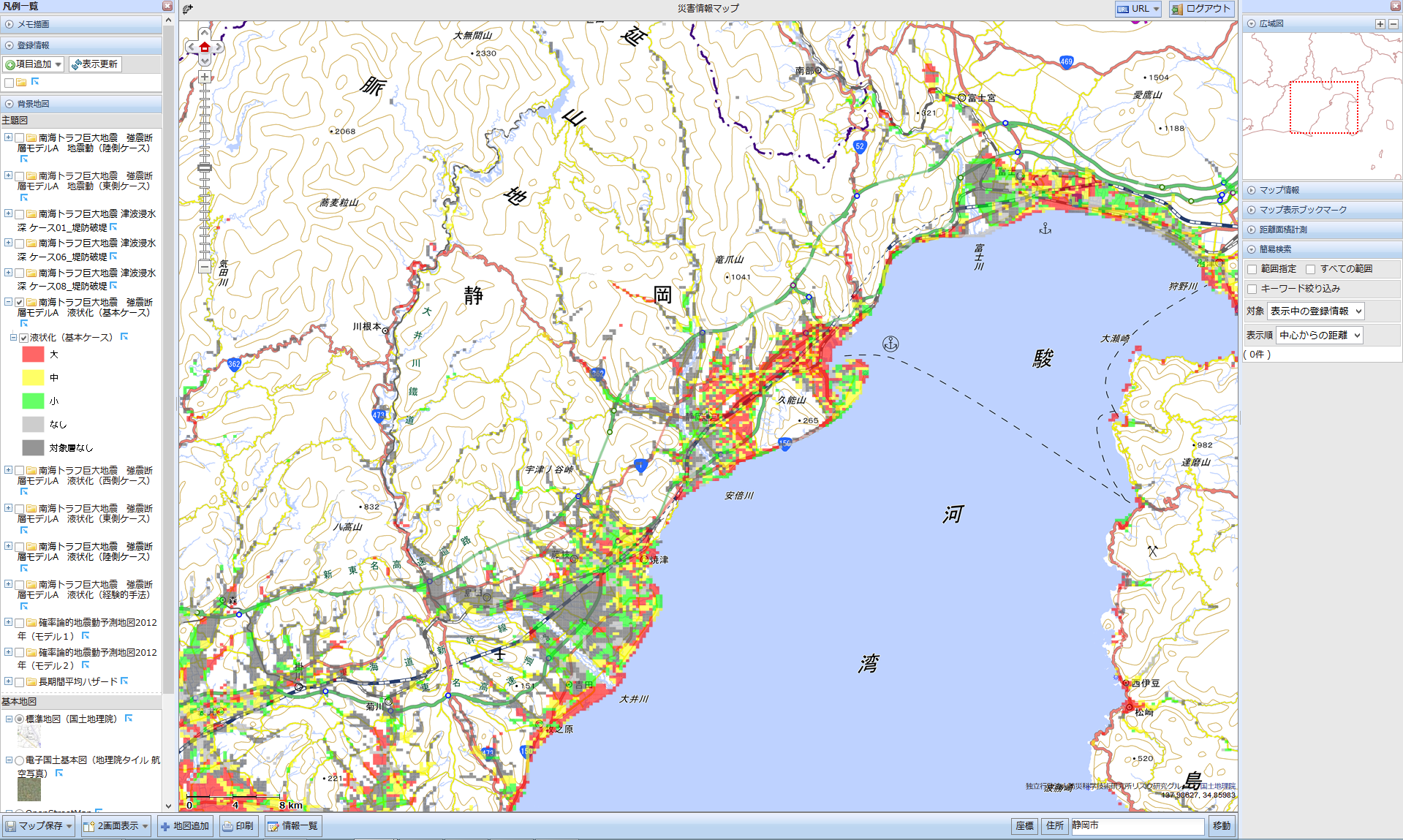
Task: Enable the キーワード絞り込み checkbox
Action: click(x=1252, y=289)
